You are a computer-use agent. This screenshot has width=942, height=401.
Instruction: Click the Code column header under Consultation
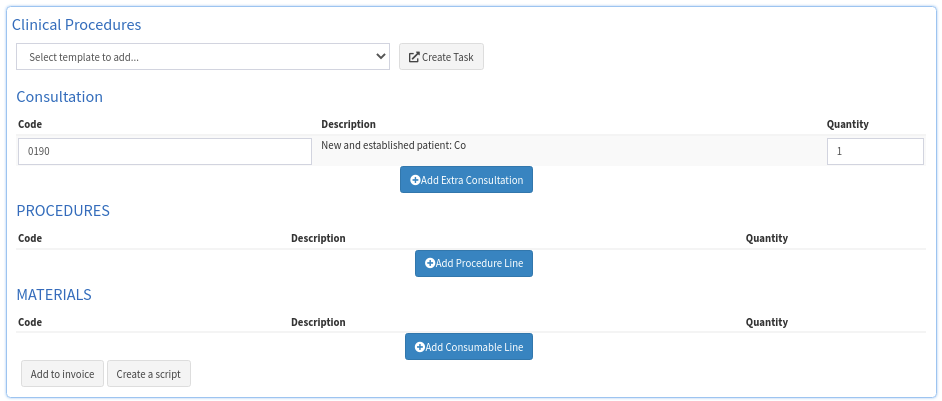click(x=30, y=125)
